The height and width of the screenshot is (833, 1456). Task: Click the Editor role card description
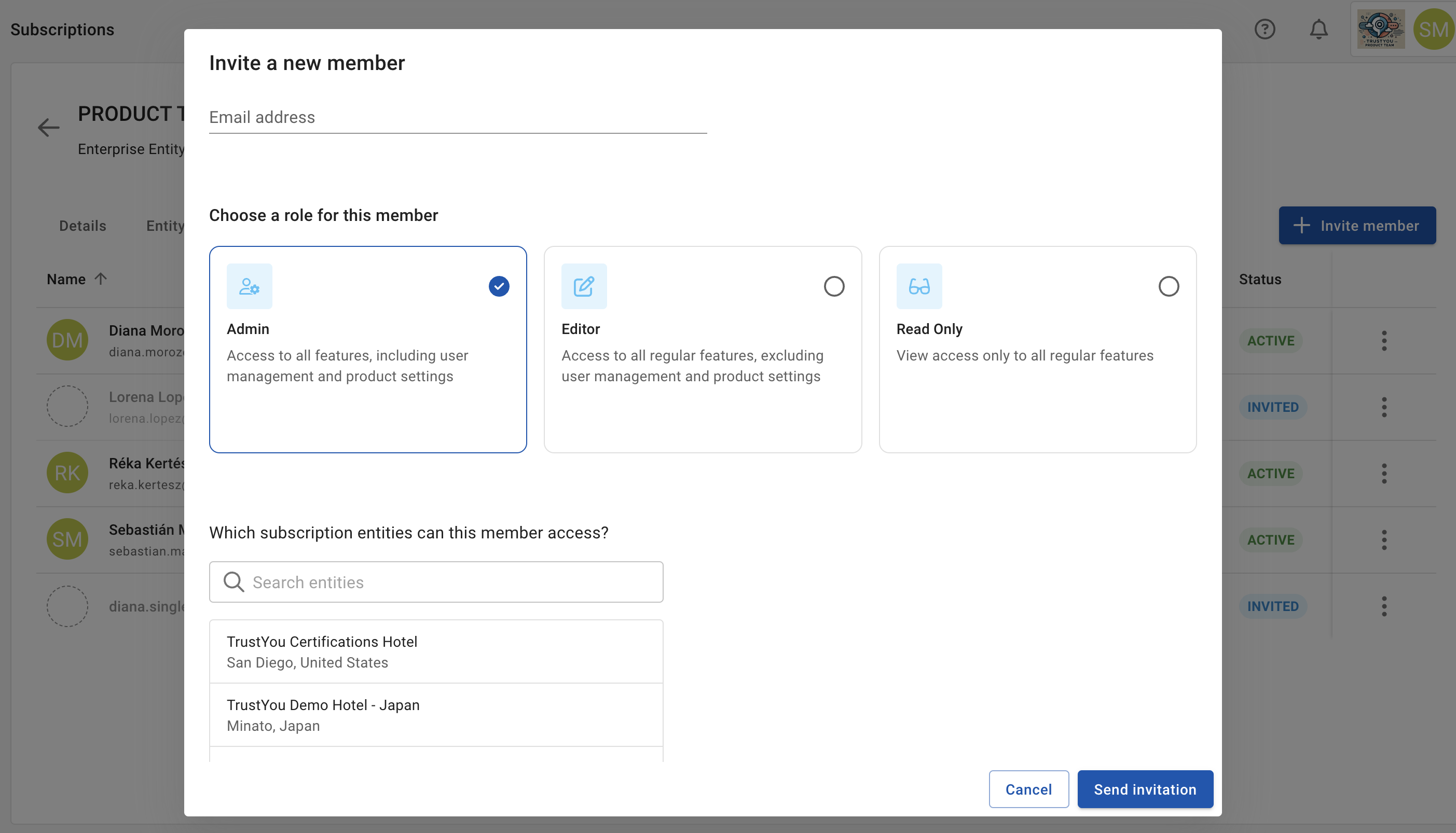point(693,366)
